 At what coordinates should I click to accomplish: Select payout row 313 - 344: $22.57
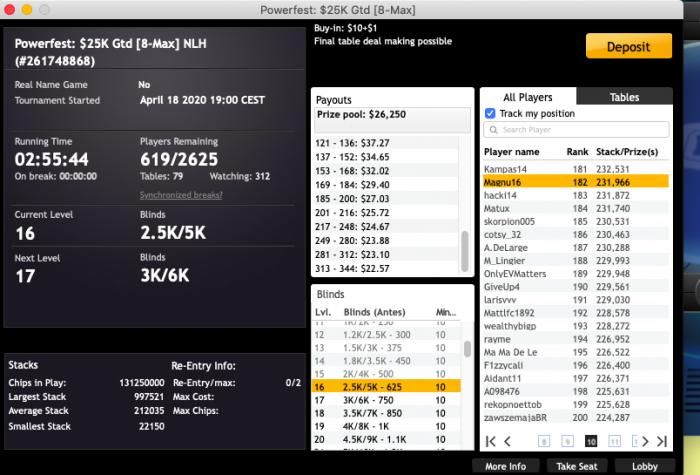click(386, 268)
